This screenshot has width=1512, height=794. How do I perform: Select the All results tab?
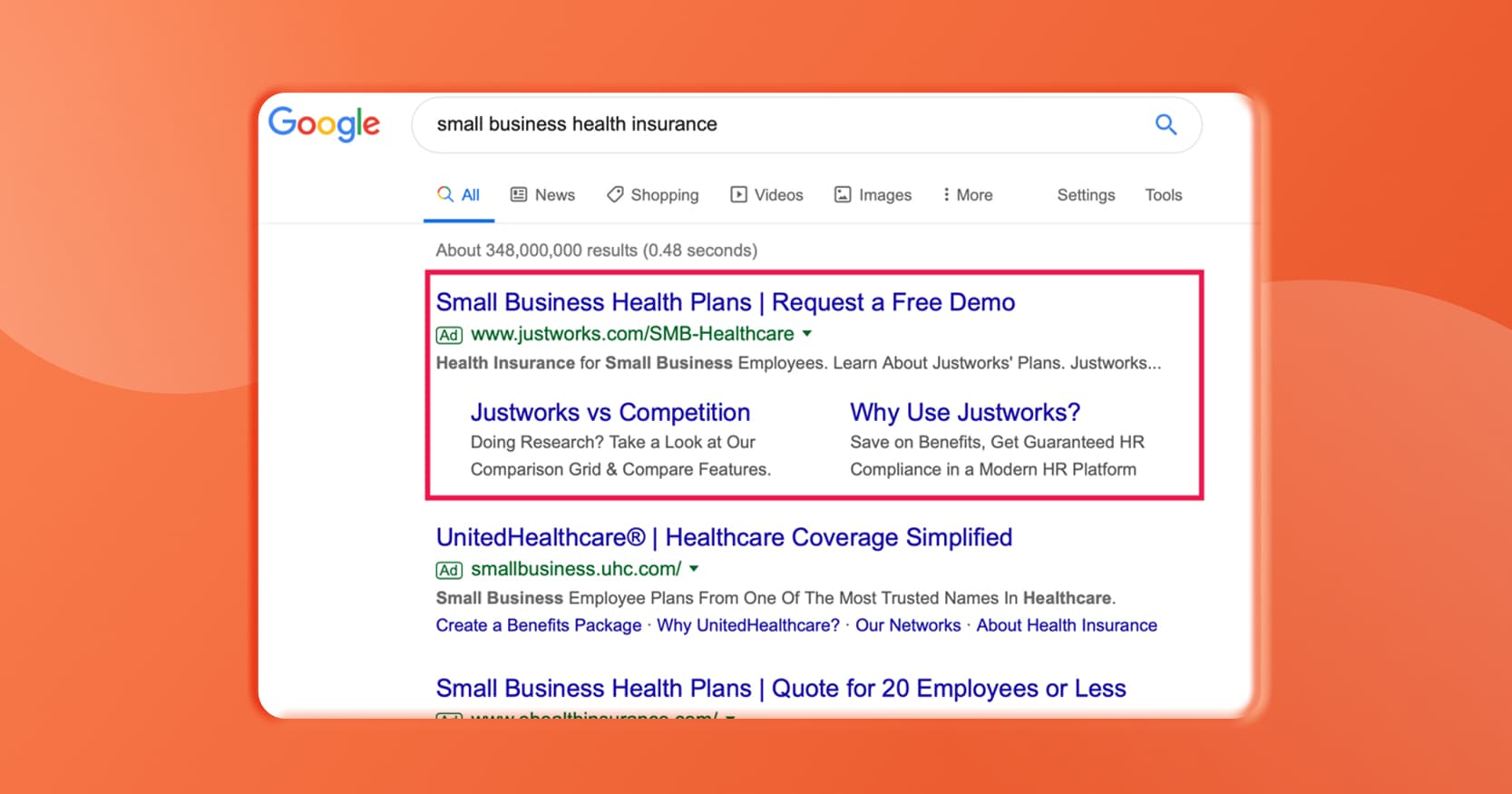459,195
